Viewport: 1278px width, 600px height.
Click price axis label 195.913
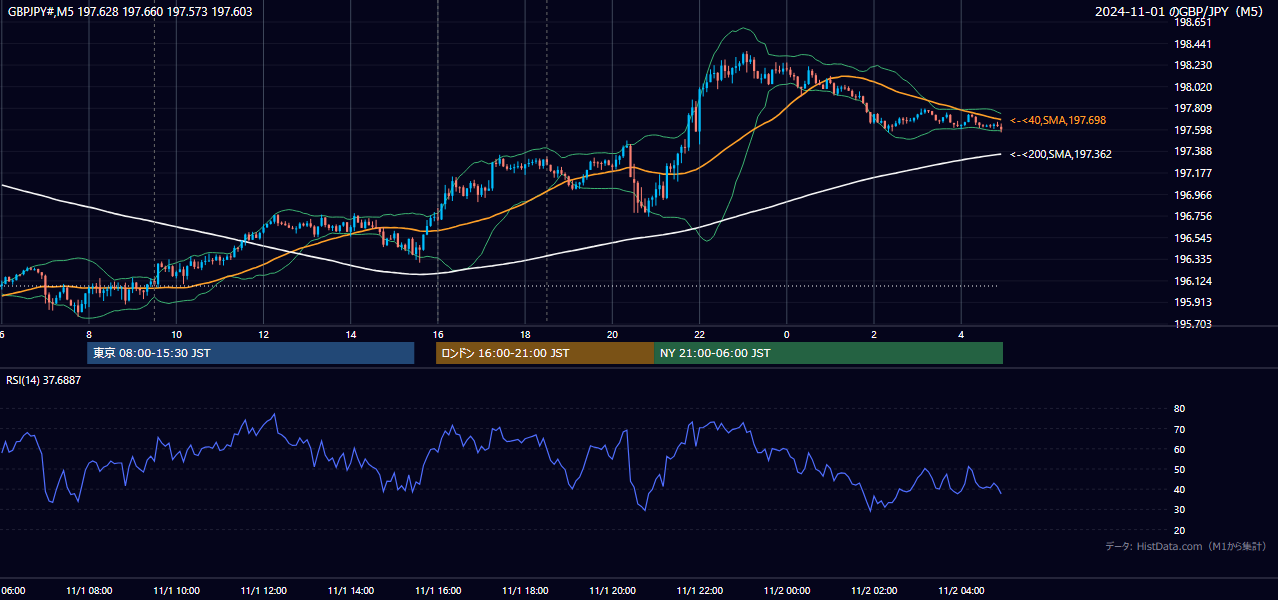[x=1193, y=302]
